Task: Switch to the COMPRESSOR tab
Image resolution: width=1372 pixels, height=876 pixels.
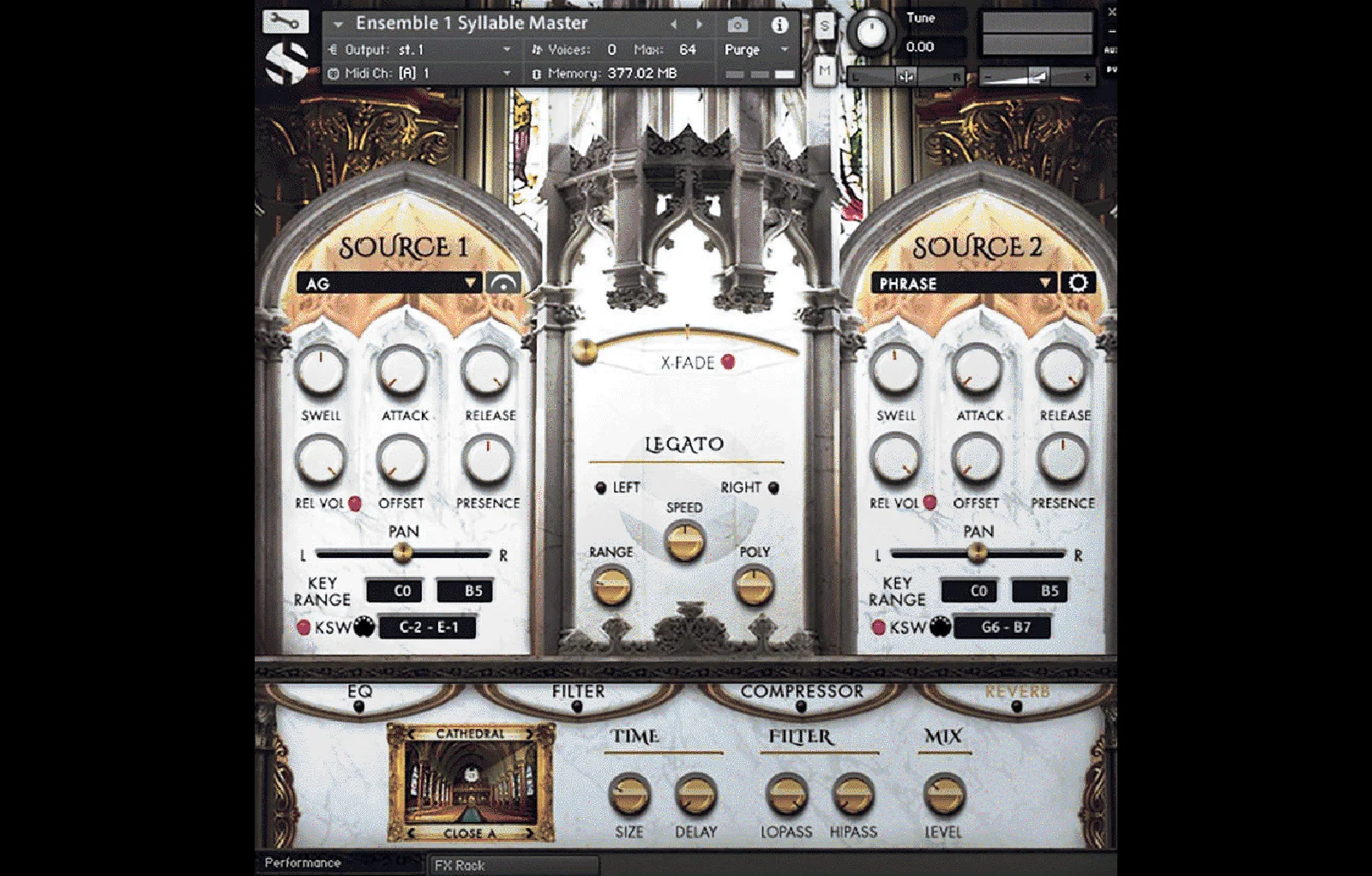Action: click(x=802, y=692)
